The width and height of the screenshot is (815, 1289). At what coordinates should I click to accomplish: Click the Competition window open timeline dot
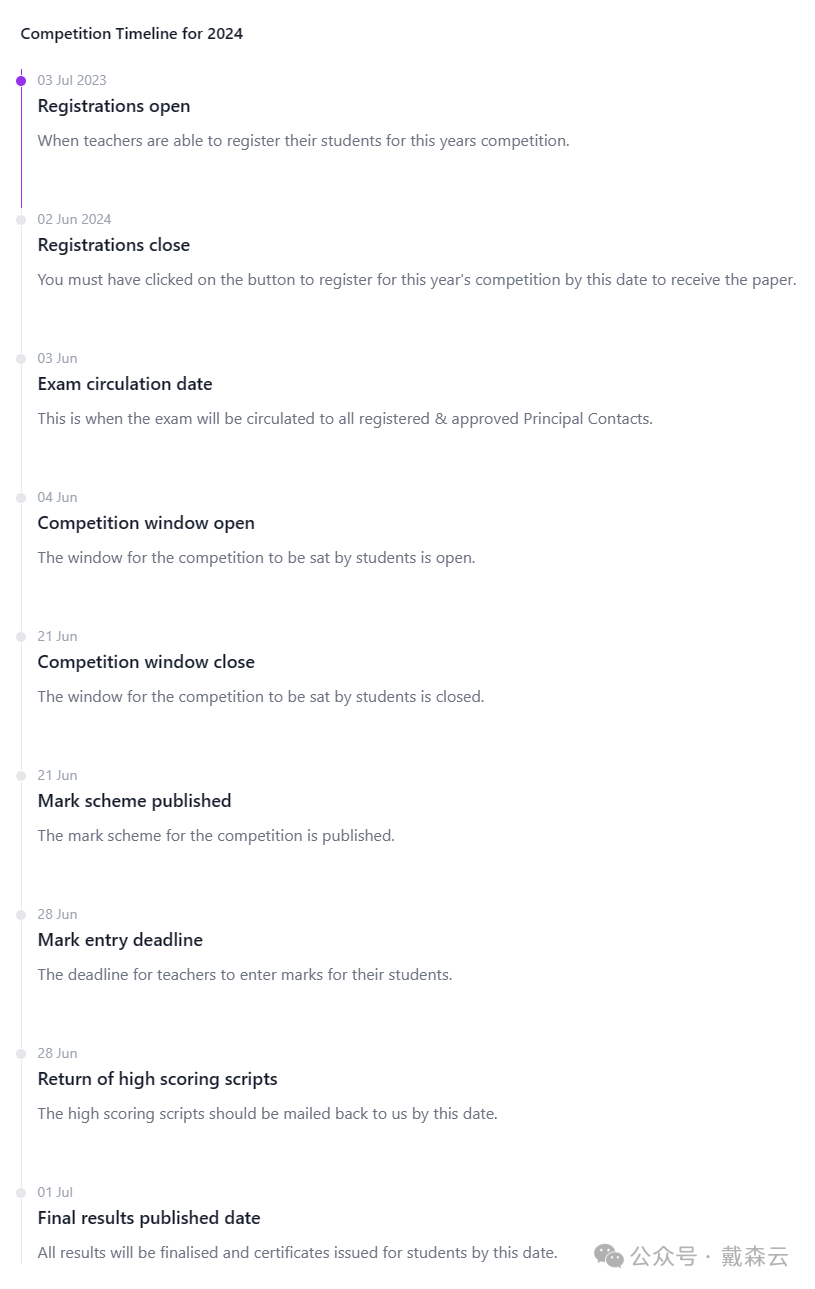tap(21, 497)
